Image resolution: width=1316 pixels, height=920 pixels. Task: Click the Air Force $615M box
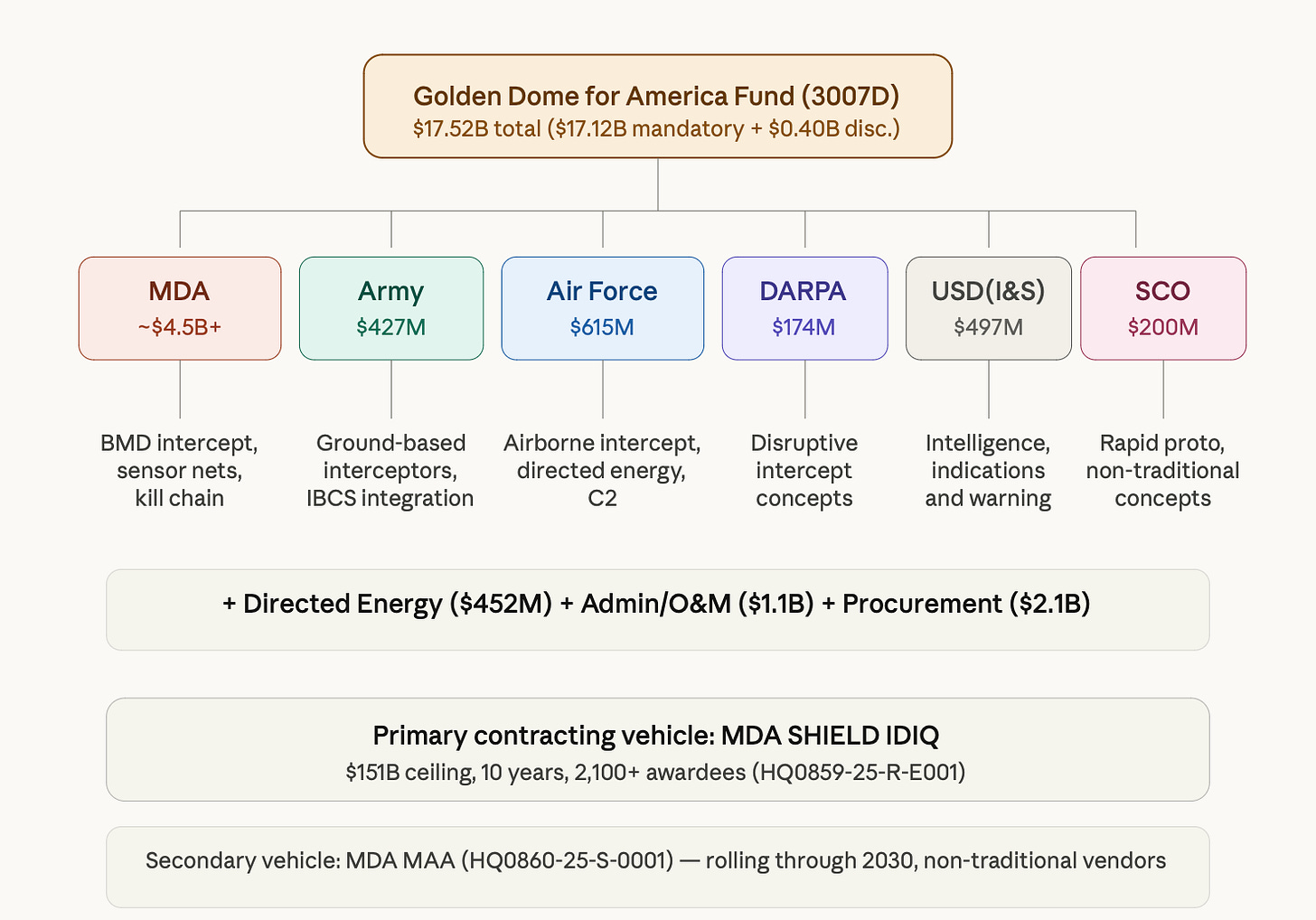pos(603,308)
